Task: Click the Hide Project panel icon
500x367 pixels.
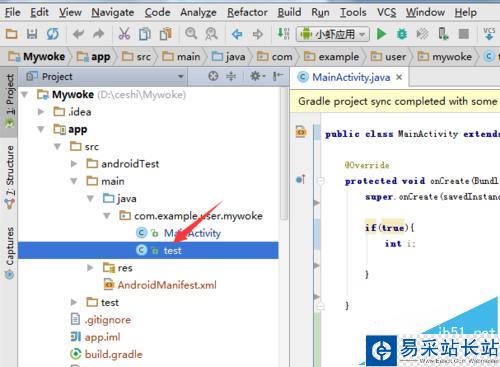Action: 278,77
